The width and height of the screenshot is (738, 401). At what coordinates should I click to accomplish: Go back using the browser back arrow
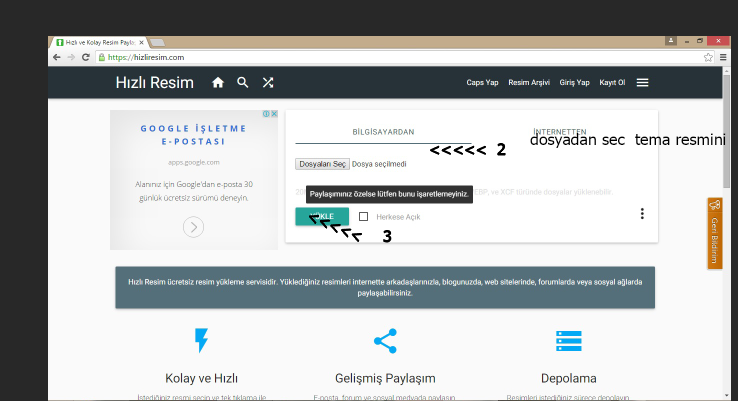57,58
